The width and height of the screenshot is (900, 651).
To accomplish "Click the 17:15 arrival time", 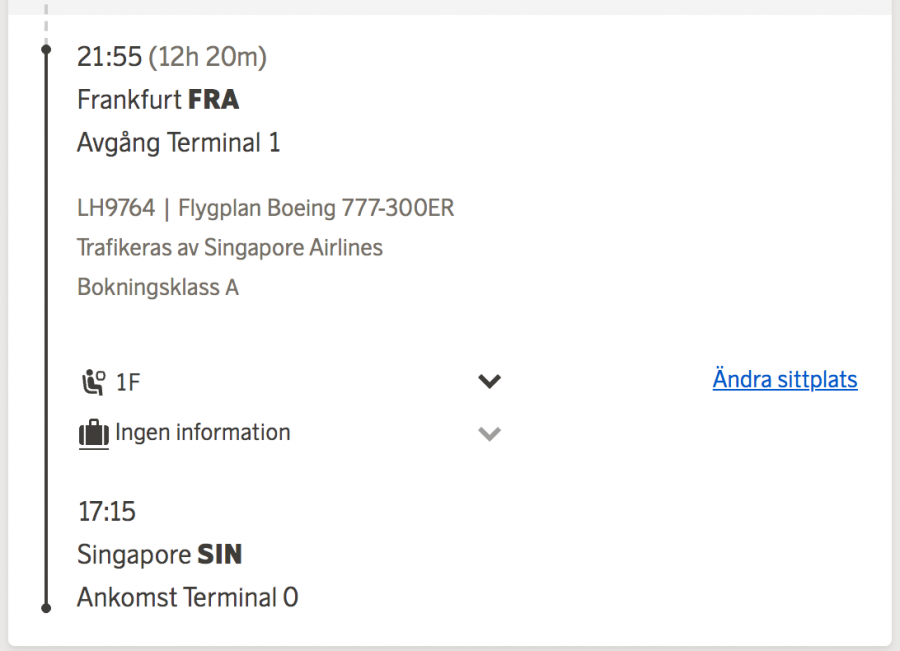I will click(x=106, y=512).
